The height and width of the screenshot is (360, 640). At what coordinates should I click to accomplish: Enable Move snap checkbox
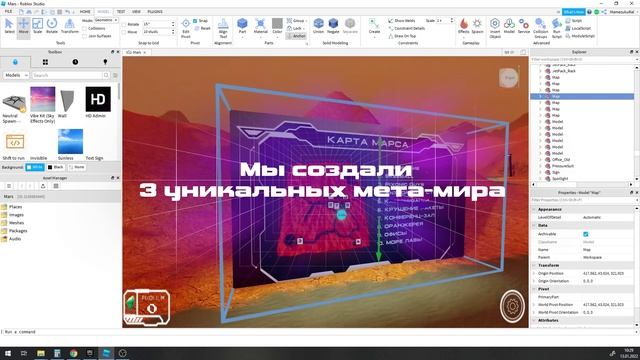click(x=124, y=32)
